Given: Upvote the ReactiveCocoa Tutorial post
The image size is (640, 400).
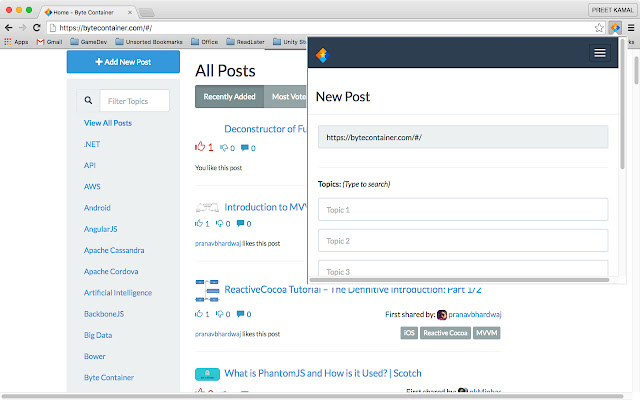Looking at the screenshot, I should pyautogui.click(x=199, y=314).
